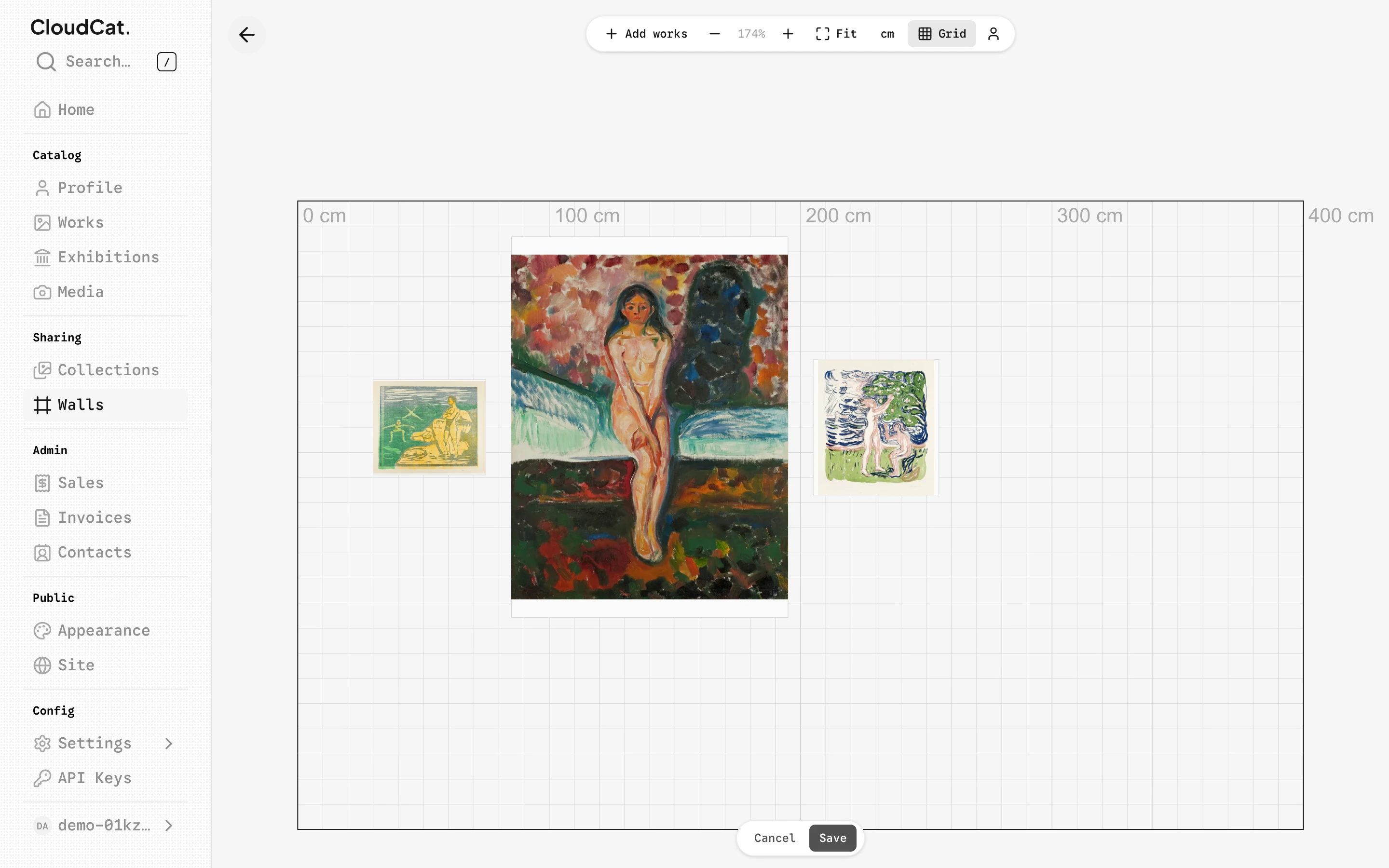Click the Works image icon
Image resolution: width=1389 pixels, height=868 pixels.
[42, 223]
